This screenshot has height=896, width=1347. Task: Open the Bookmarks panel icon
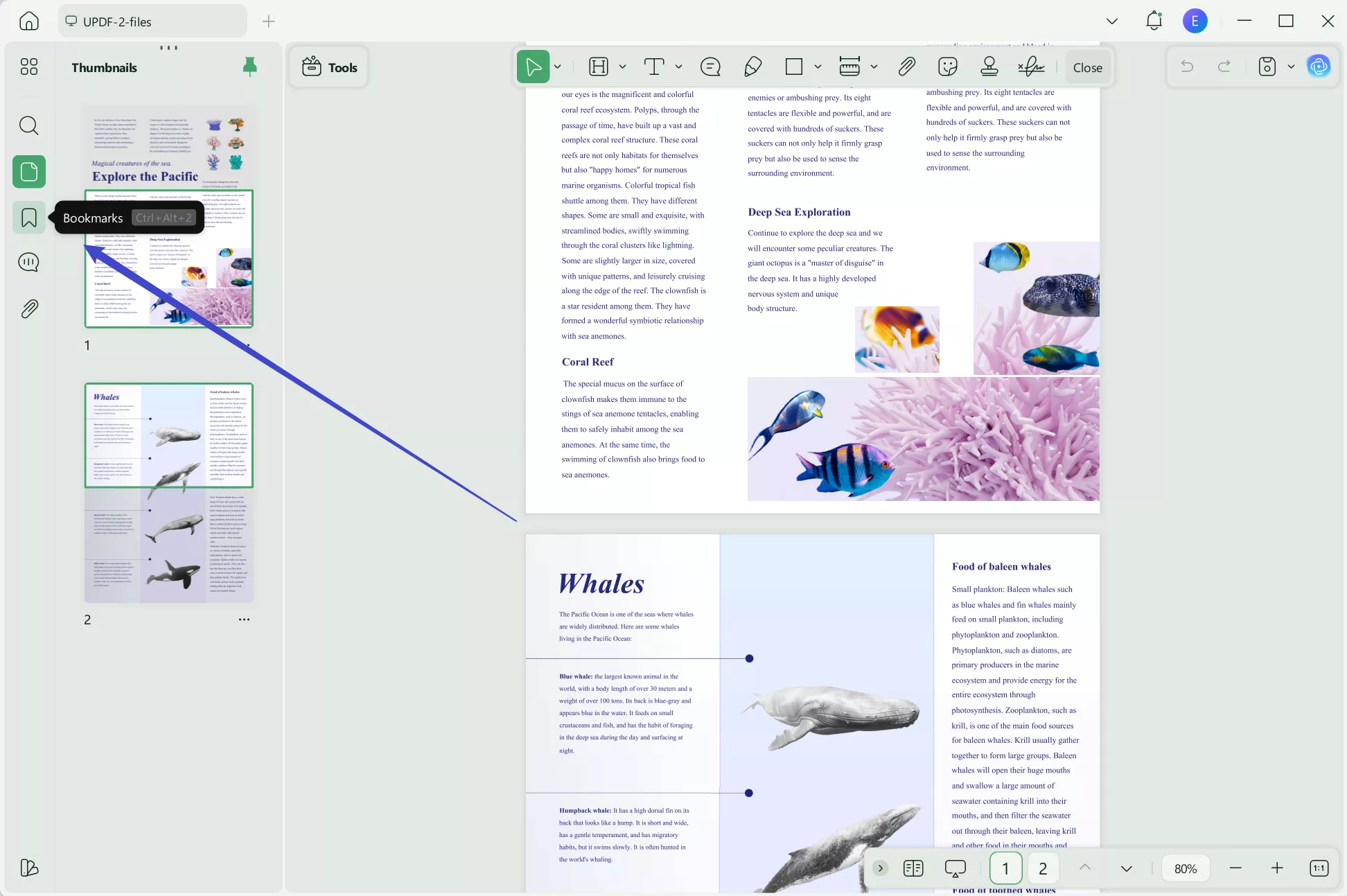point(29,218)
